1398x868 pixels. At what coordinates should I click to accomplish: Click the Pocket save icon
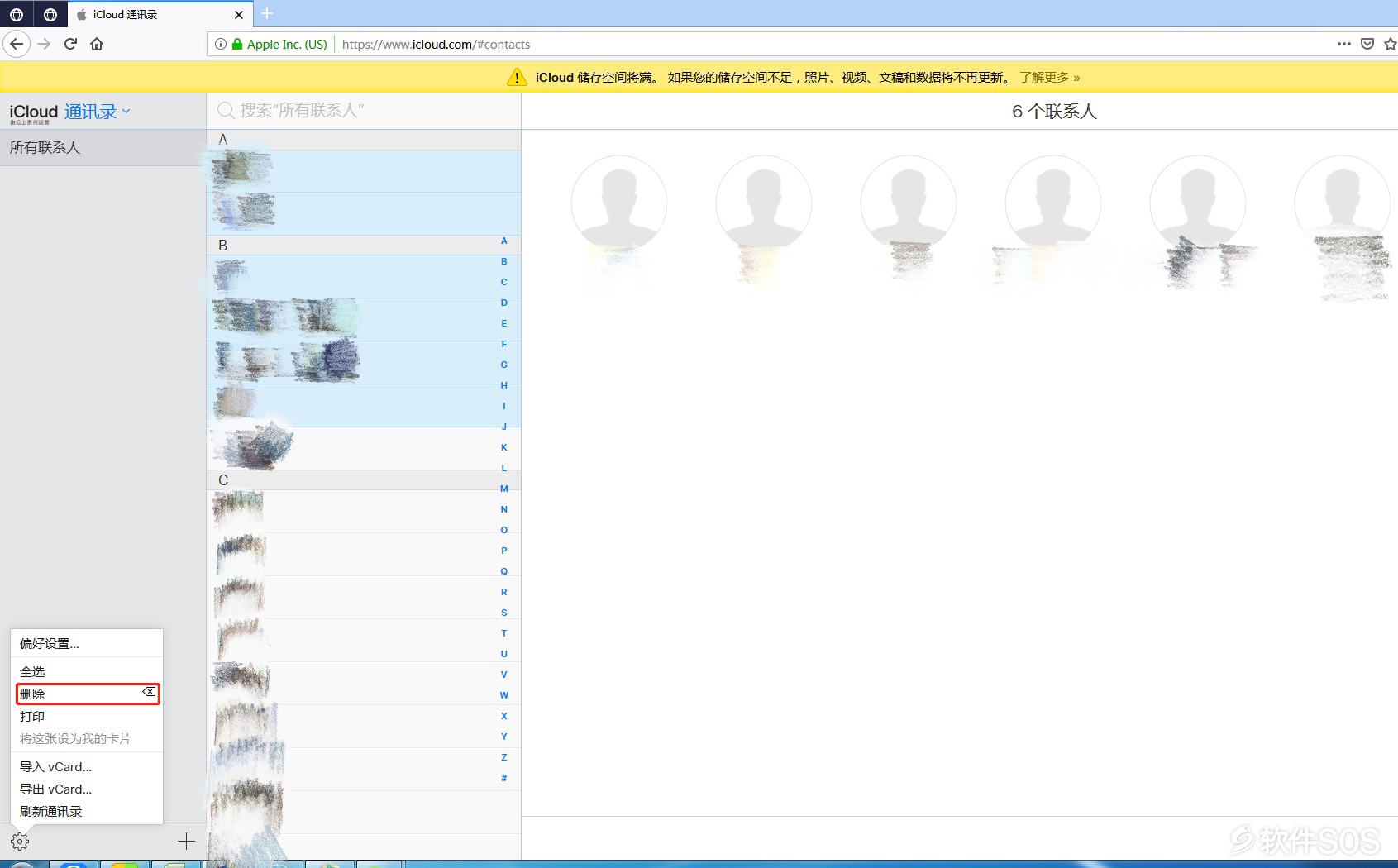[1367, 44]
